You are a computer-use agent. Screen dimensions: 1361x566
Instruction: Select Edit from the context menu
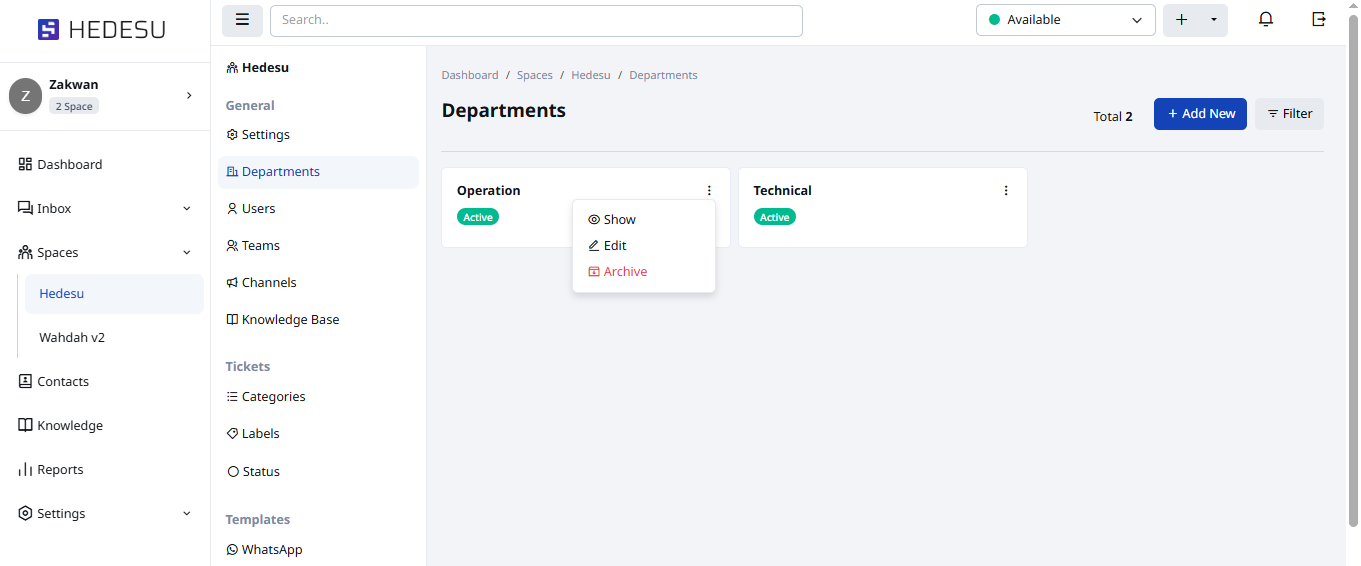click(x=614, y=246)
